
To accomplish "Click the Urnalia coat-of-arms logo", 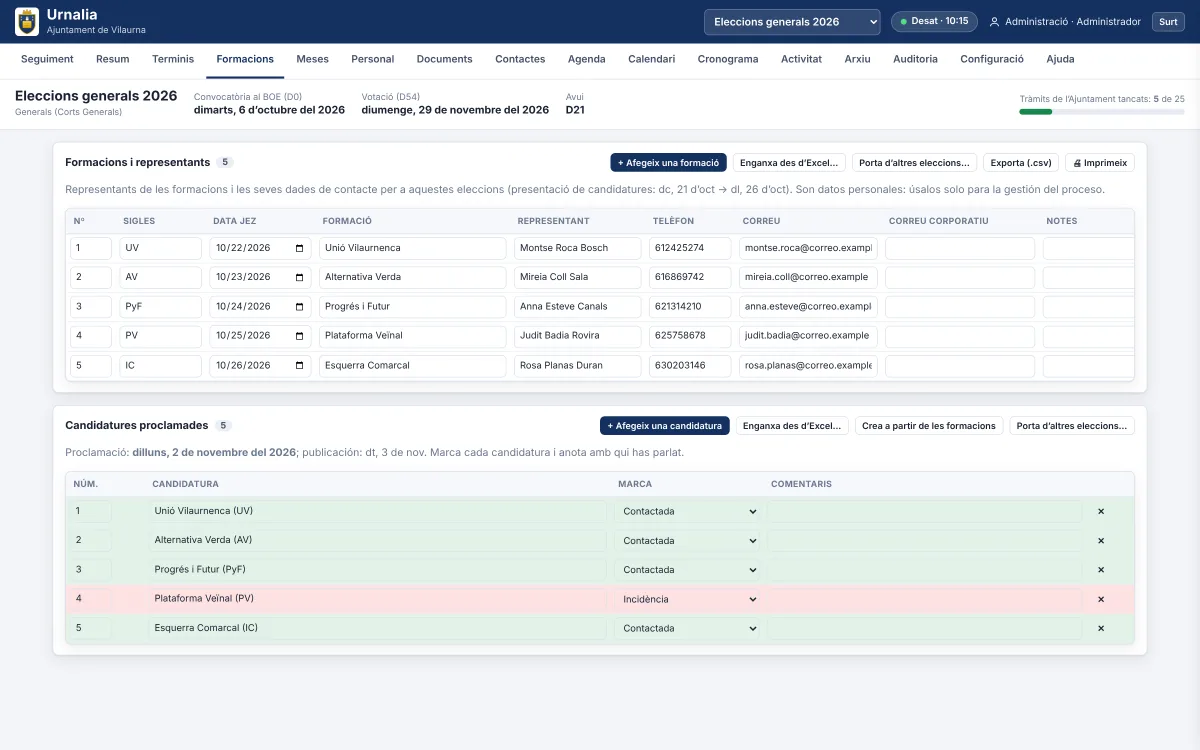I will (x=27, y=22).
